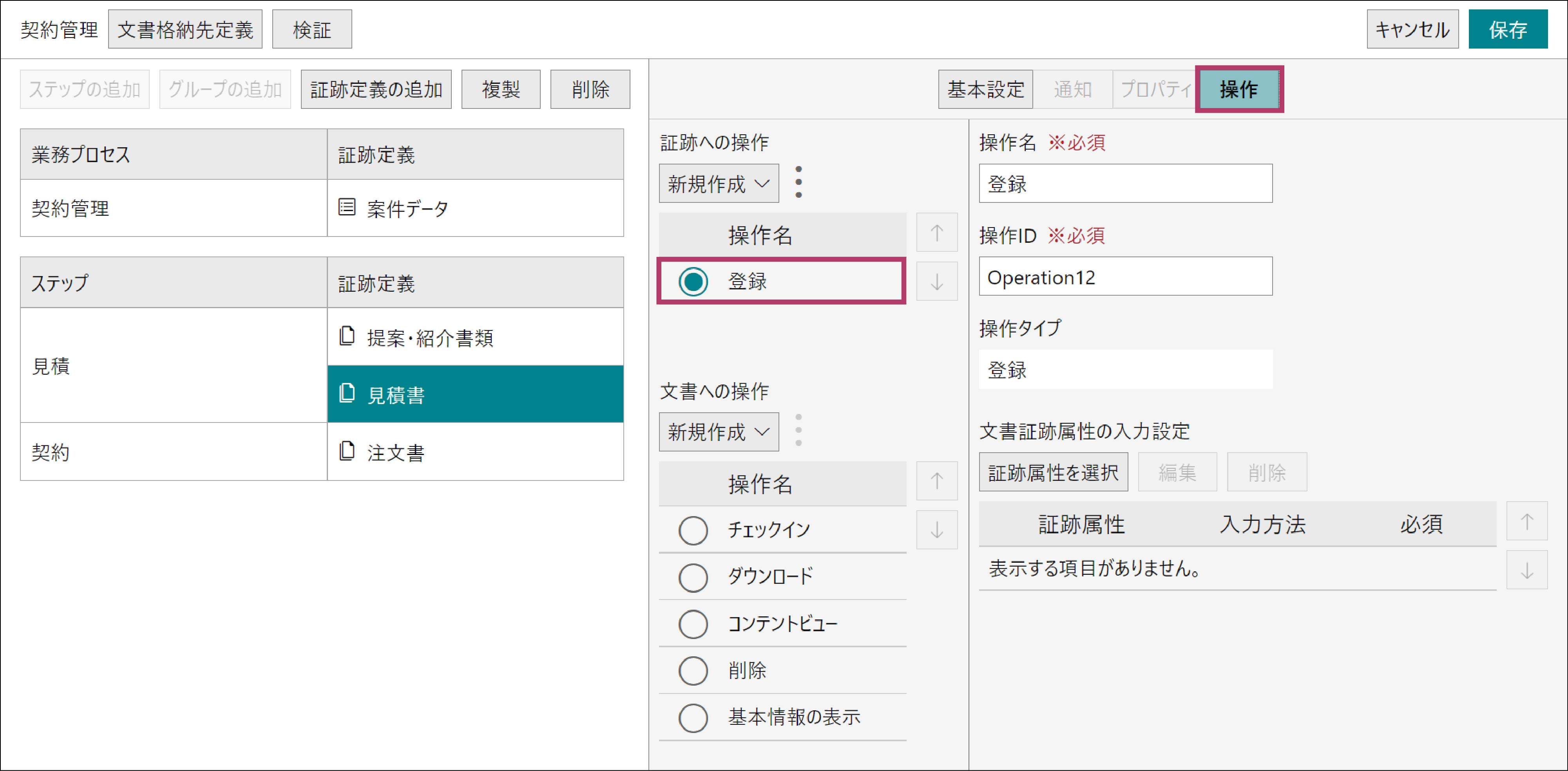
Task: Click the ステップの追加 button
Action: coord(85,89)
